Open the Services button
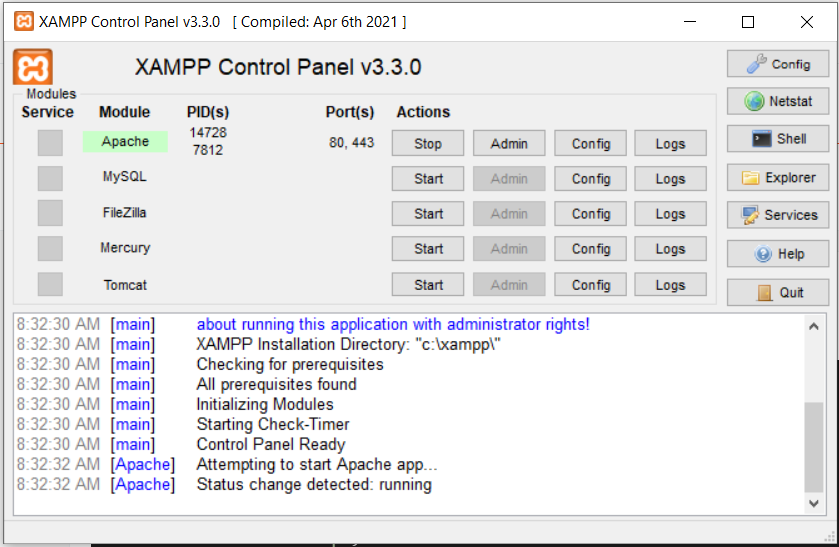 [x=778, y=215]
